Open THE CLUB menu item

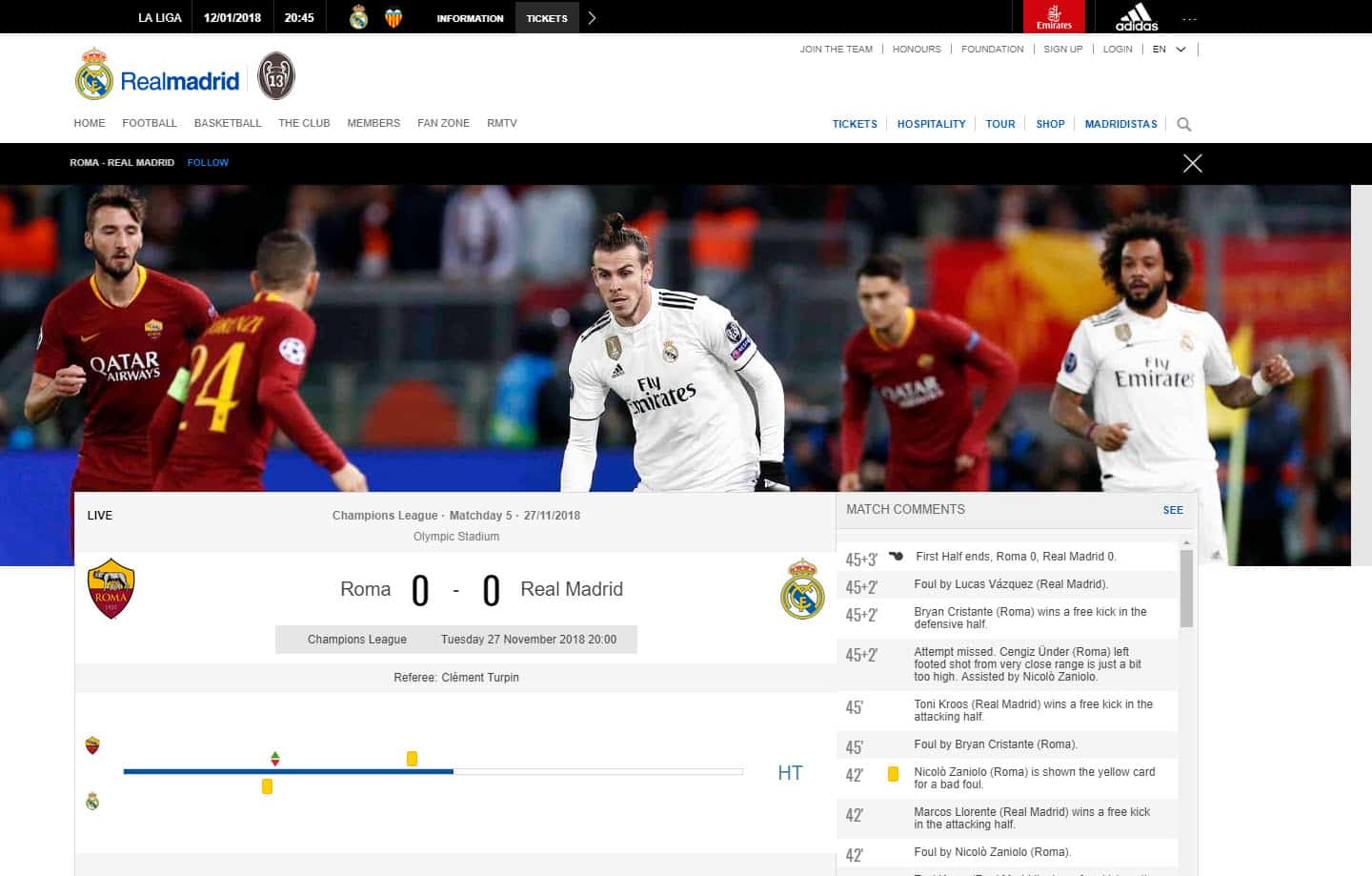304,123
